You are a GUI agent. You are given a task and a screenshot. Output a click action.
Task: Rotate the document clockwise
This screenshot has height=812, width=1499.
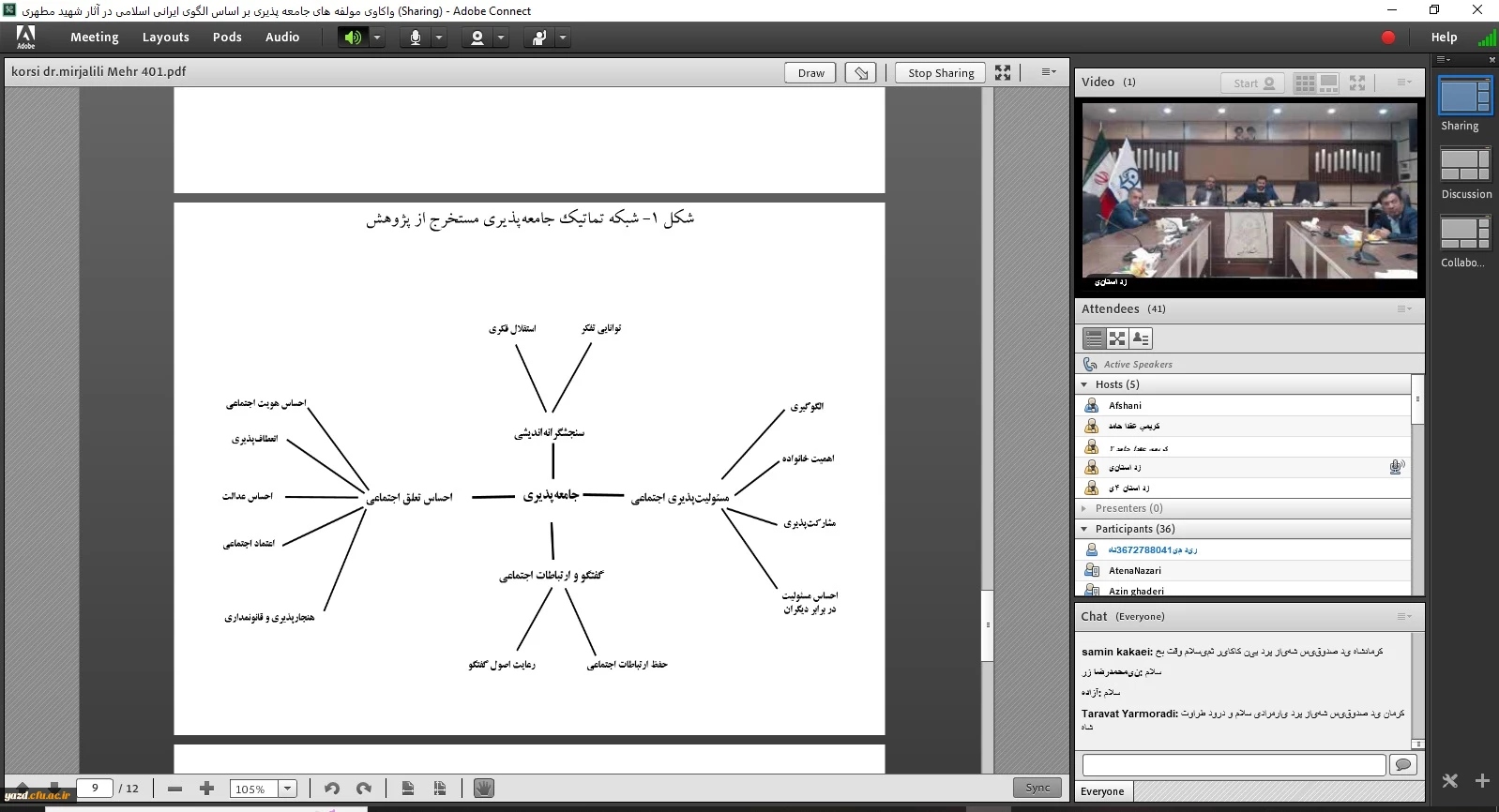[364, 789]
